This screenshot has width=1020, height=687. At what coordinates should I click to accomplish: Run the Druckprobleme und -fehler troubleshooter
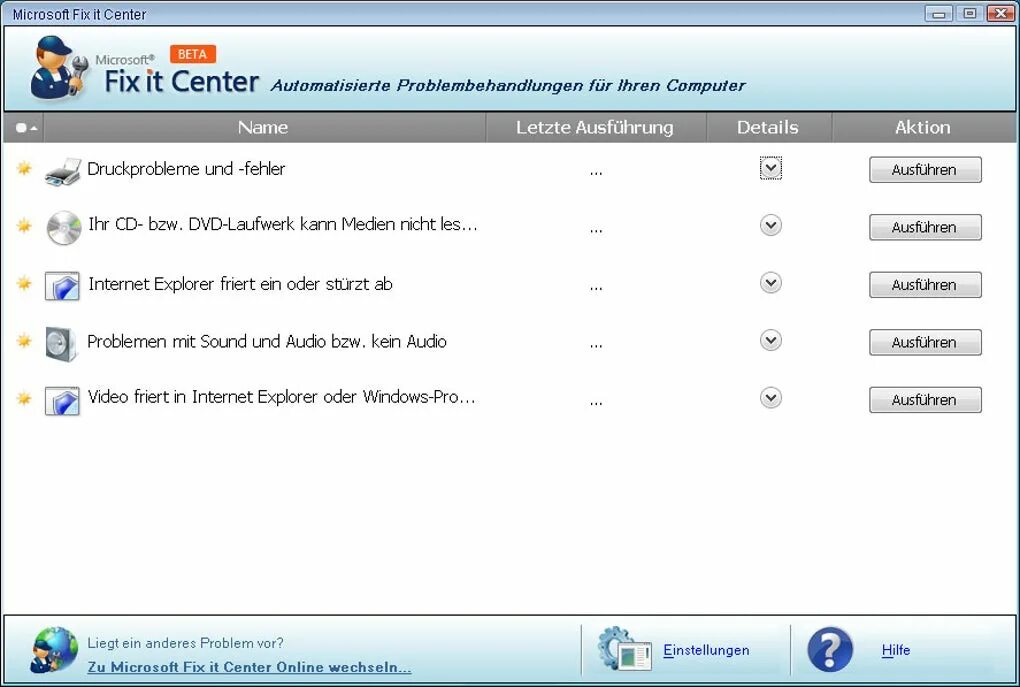click(x=925, y=170)
